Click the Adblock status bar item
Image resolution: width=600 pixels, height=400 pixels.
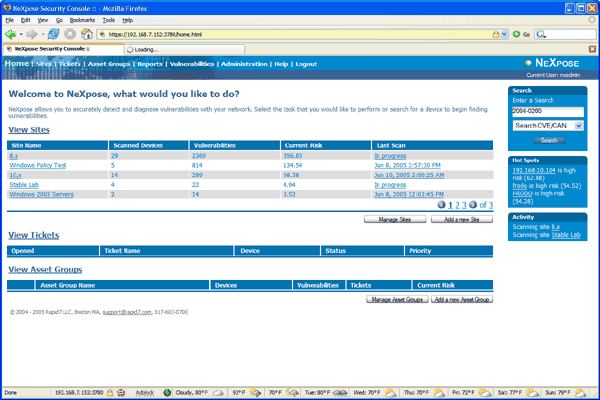click(x=145, y=393)
